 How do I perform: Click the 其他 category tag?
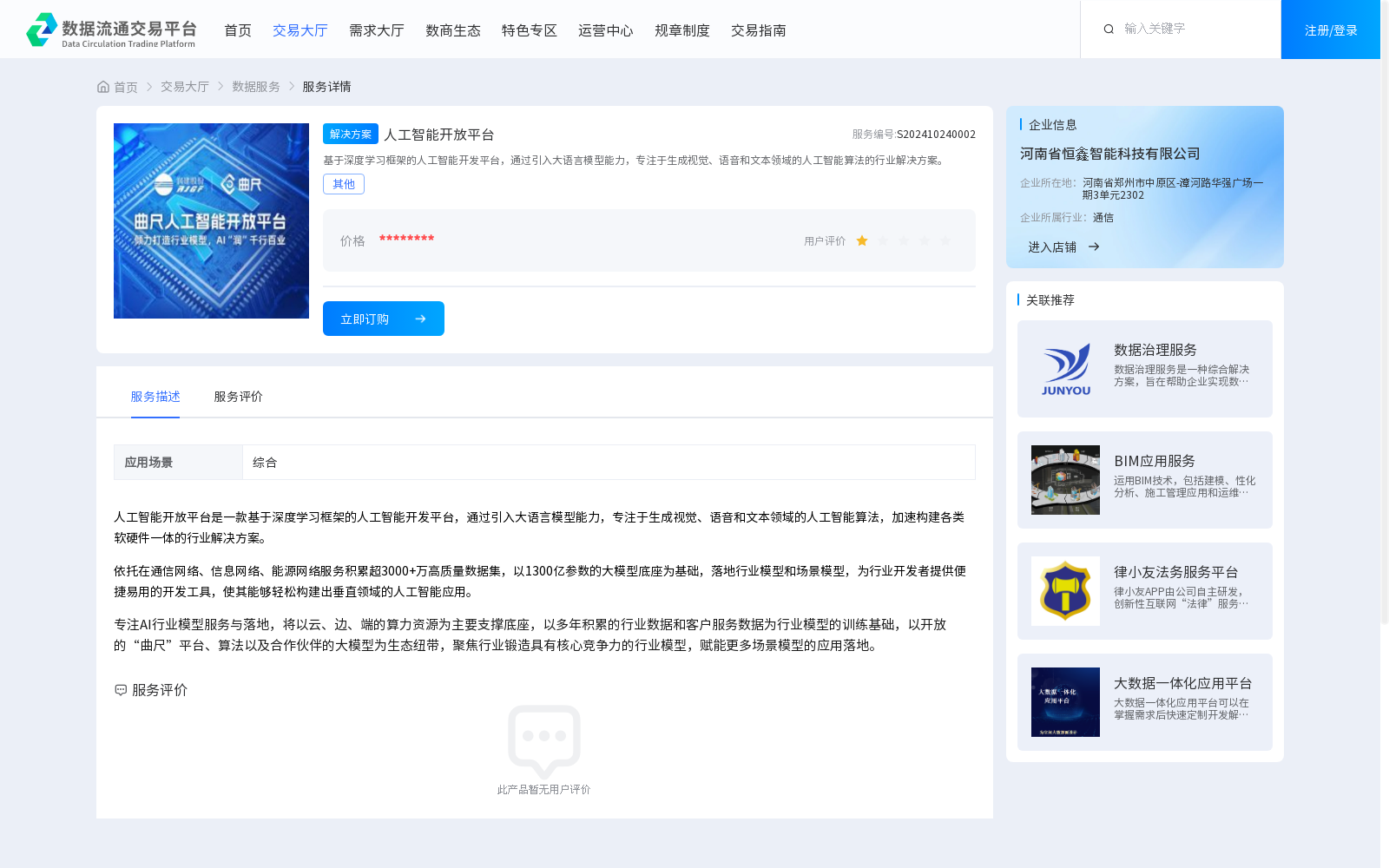click(344, 184)
